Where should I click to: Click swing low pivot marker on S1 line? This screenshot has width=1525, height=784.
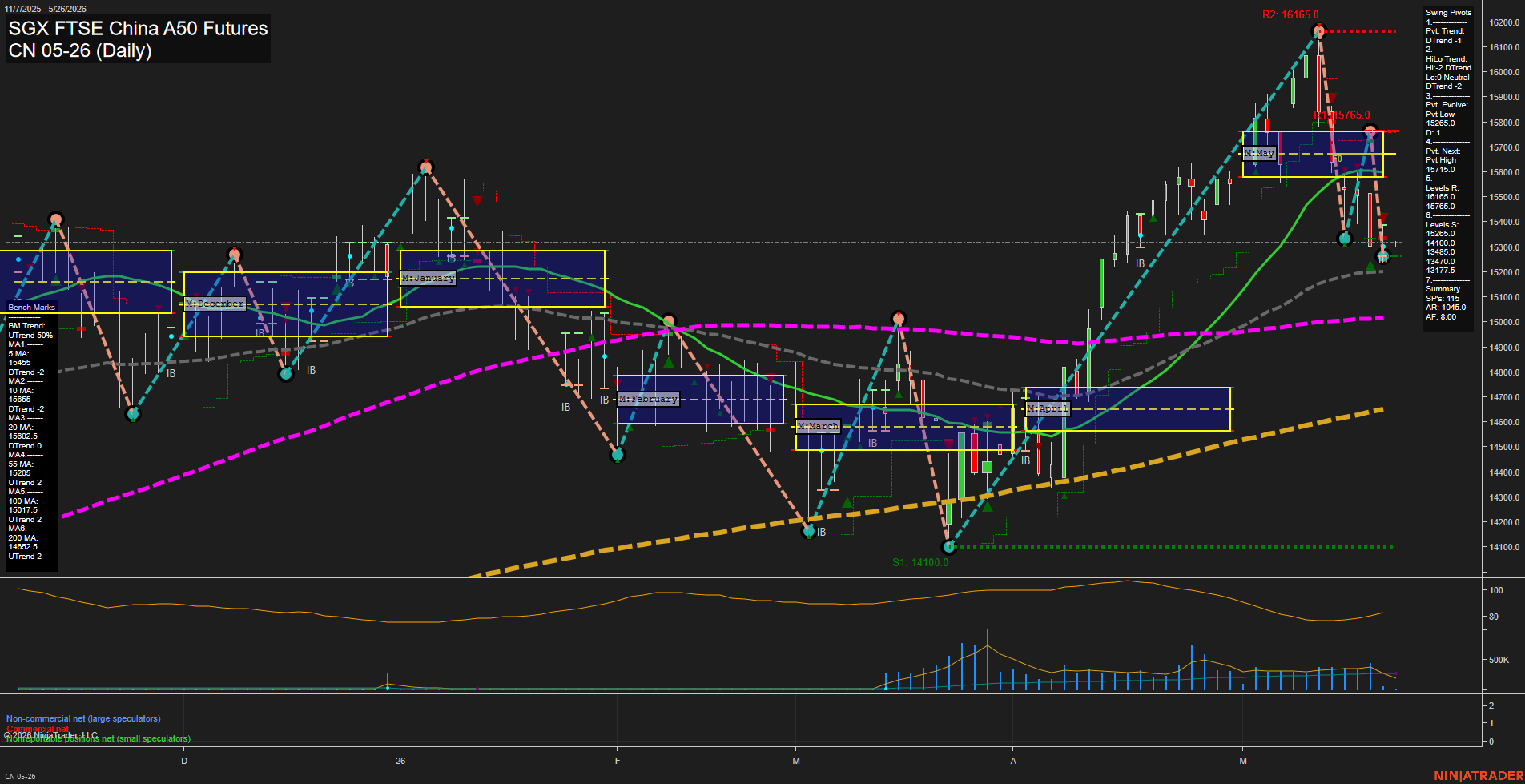click(949, 547)
